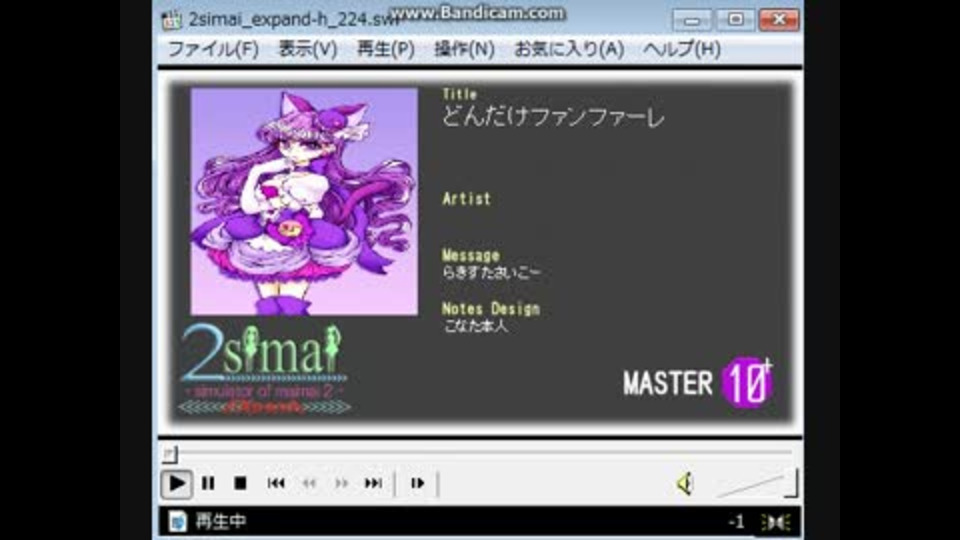960x540 pixels.
Task: Click the Play button
Action: tap(176, 484)
